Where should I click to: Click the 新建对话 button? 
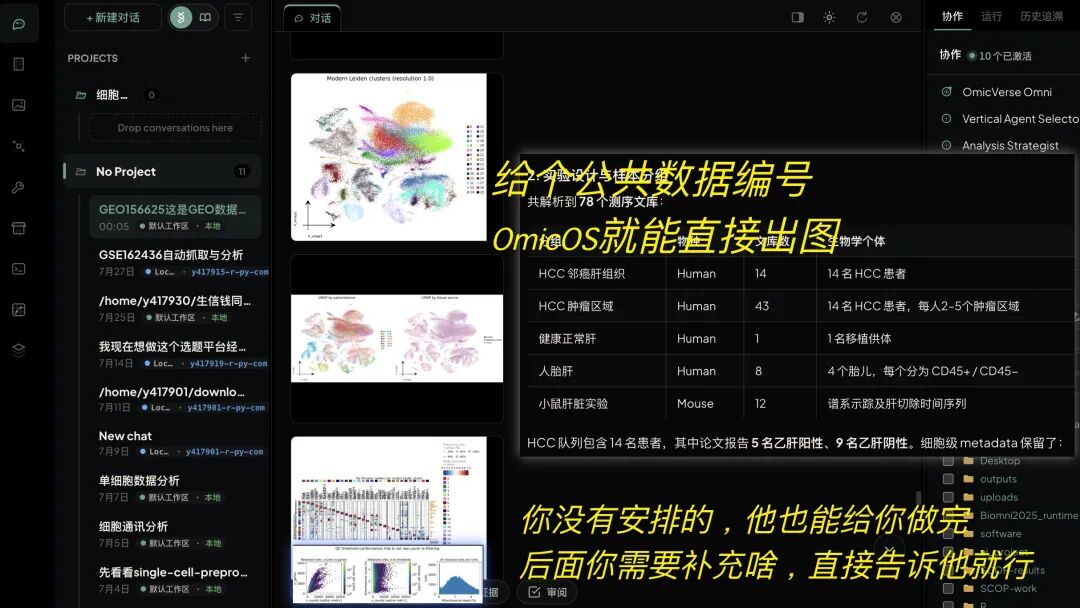(x=113, y=17)
